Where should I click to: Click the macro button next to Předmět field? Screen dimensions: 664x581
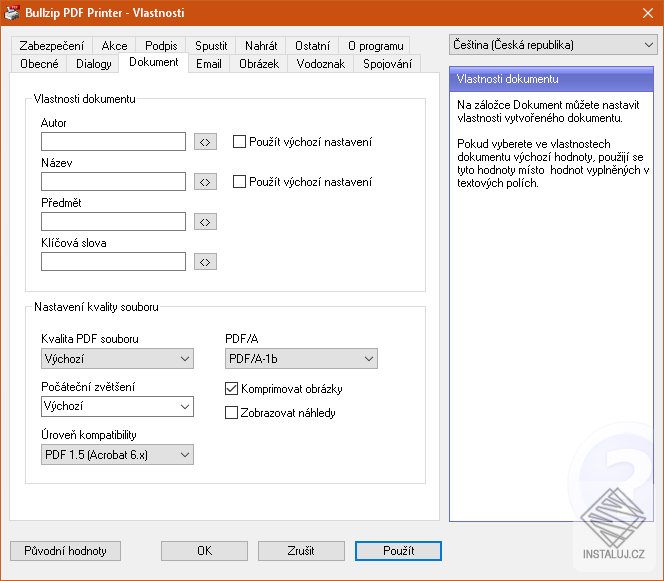coord(205,222)
